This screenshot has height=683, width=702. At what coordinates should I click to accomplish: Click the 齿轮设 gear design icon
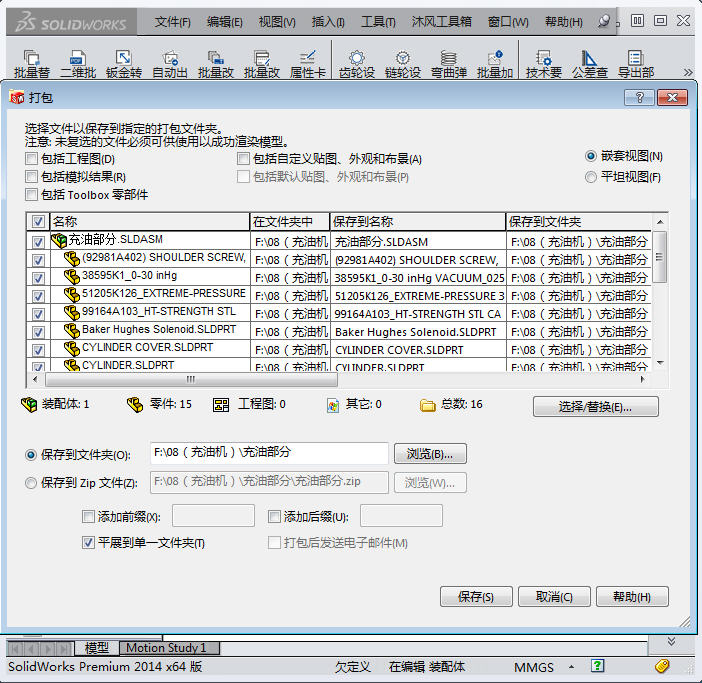[x=356, y=64]
